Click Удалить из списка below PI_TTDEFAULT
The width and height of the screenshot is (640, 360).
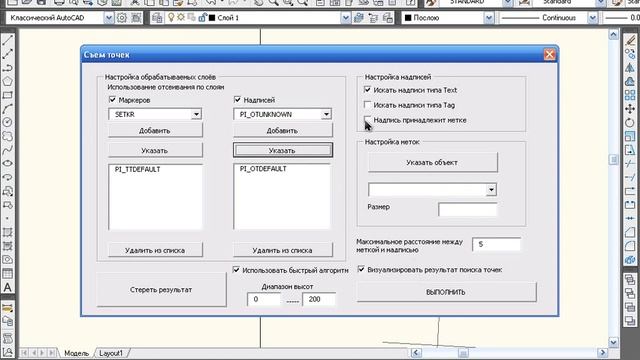(x=155, y=250)
